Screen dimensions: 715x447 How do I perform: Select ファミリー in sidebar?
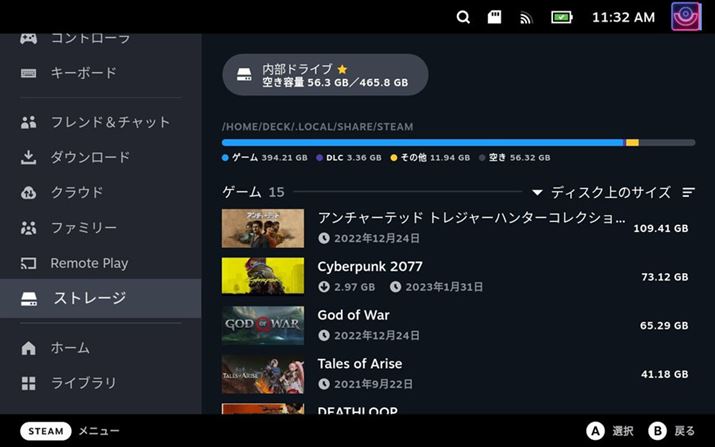[x=100, y=228]
